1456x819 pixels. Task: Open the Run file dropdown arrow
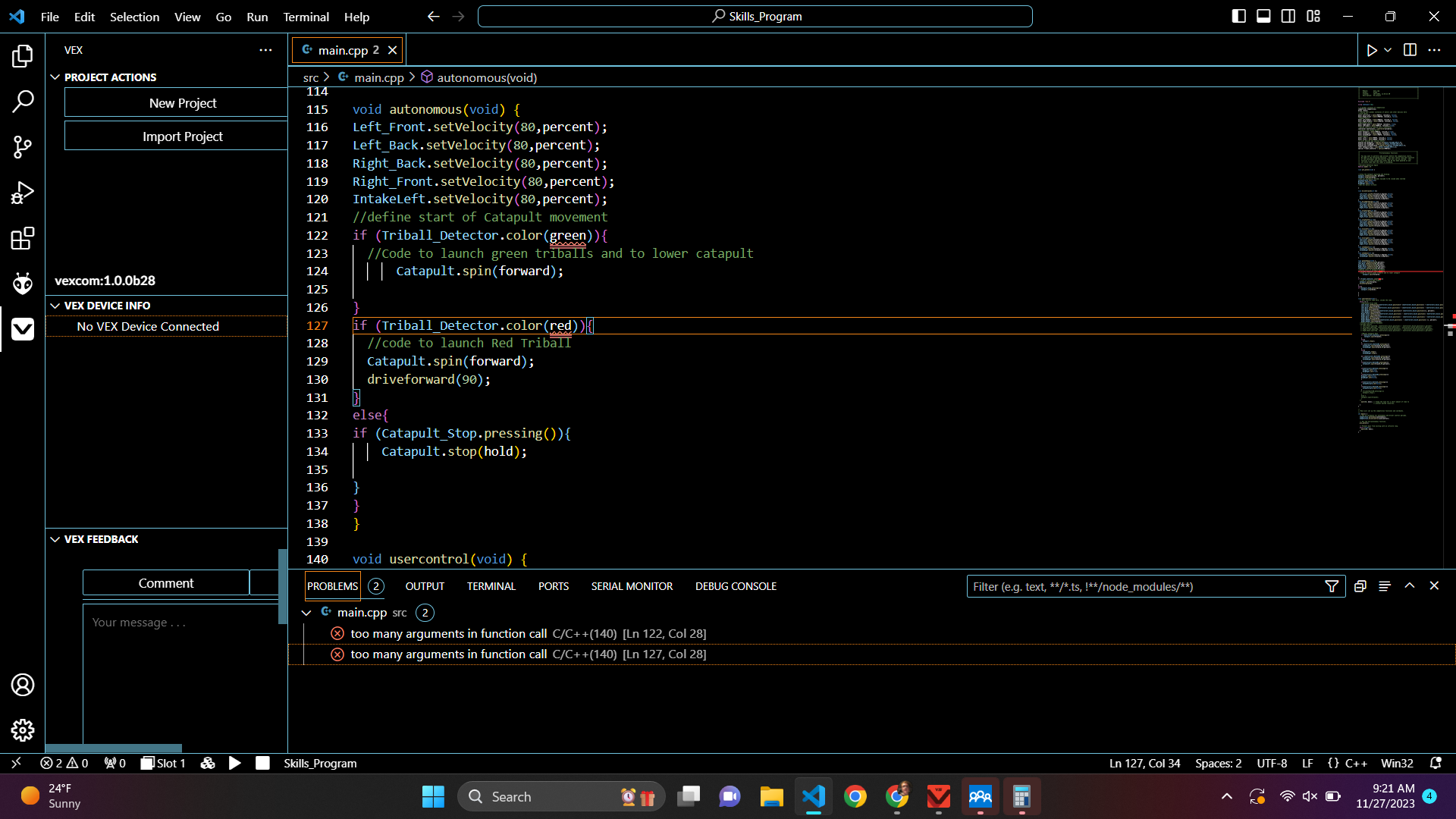point(1388,50)
